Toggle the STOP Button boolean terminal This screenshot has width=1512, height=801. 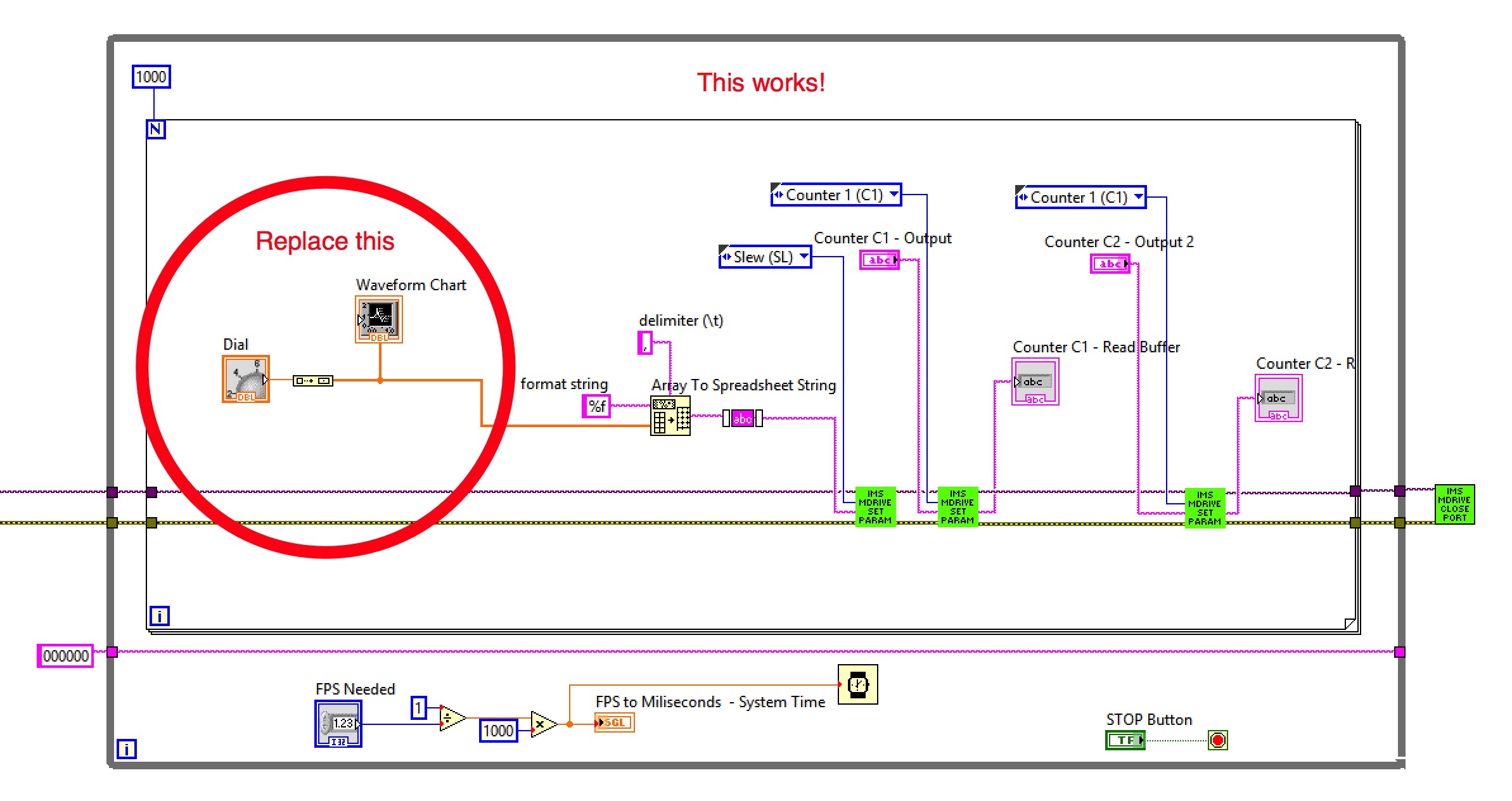coord(1125,740)
